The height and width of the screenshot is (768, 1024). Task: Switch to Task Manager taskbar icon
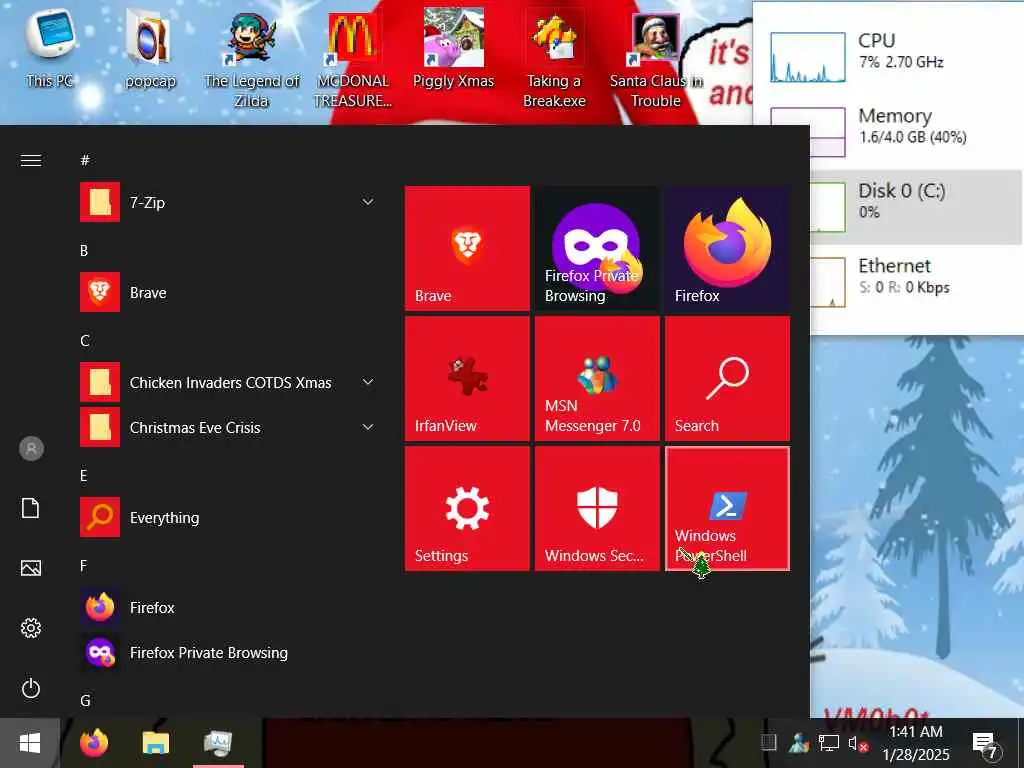pos(218,743)
